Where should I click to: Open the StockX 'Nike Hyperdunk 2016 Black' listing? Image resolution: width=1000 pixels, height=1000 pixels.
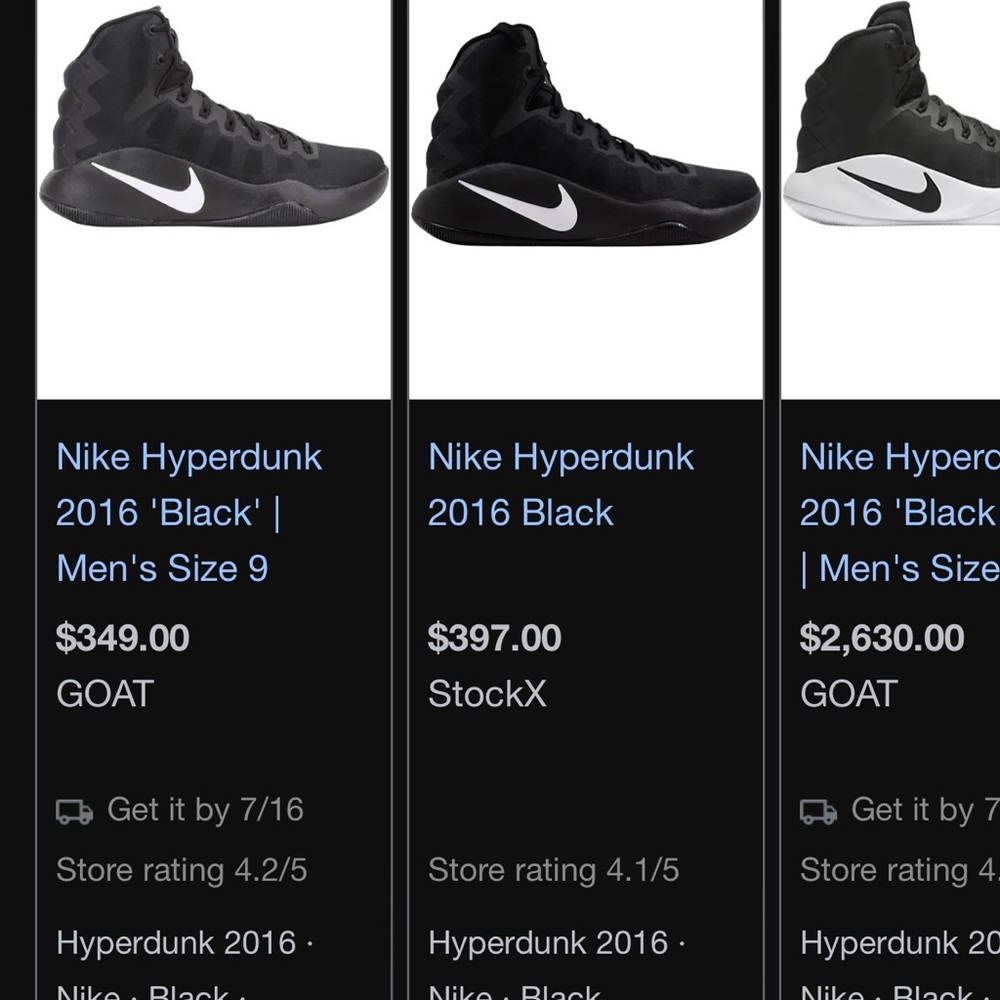point(560,484)
